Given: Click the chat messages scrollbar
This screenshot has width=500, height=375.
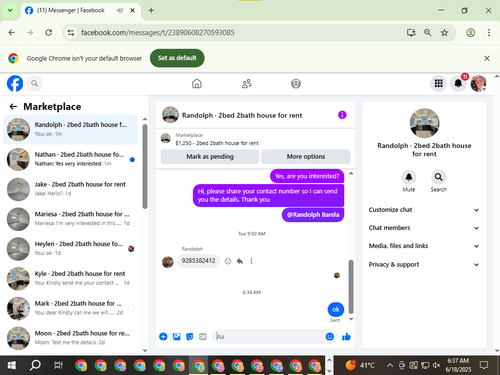Looking at the screenshot, I should (x=351, y=287).
